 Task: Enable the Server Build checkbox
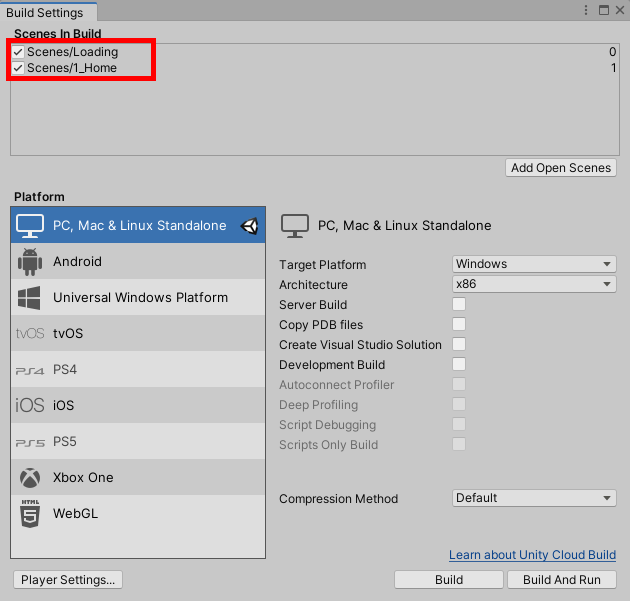tap(459, 304)
